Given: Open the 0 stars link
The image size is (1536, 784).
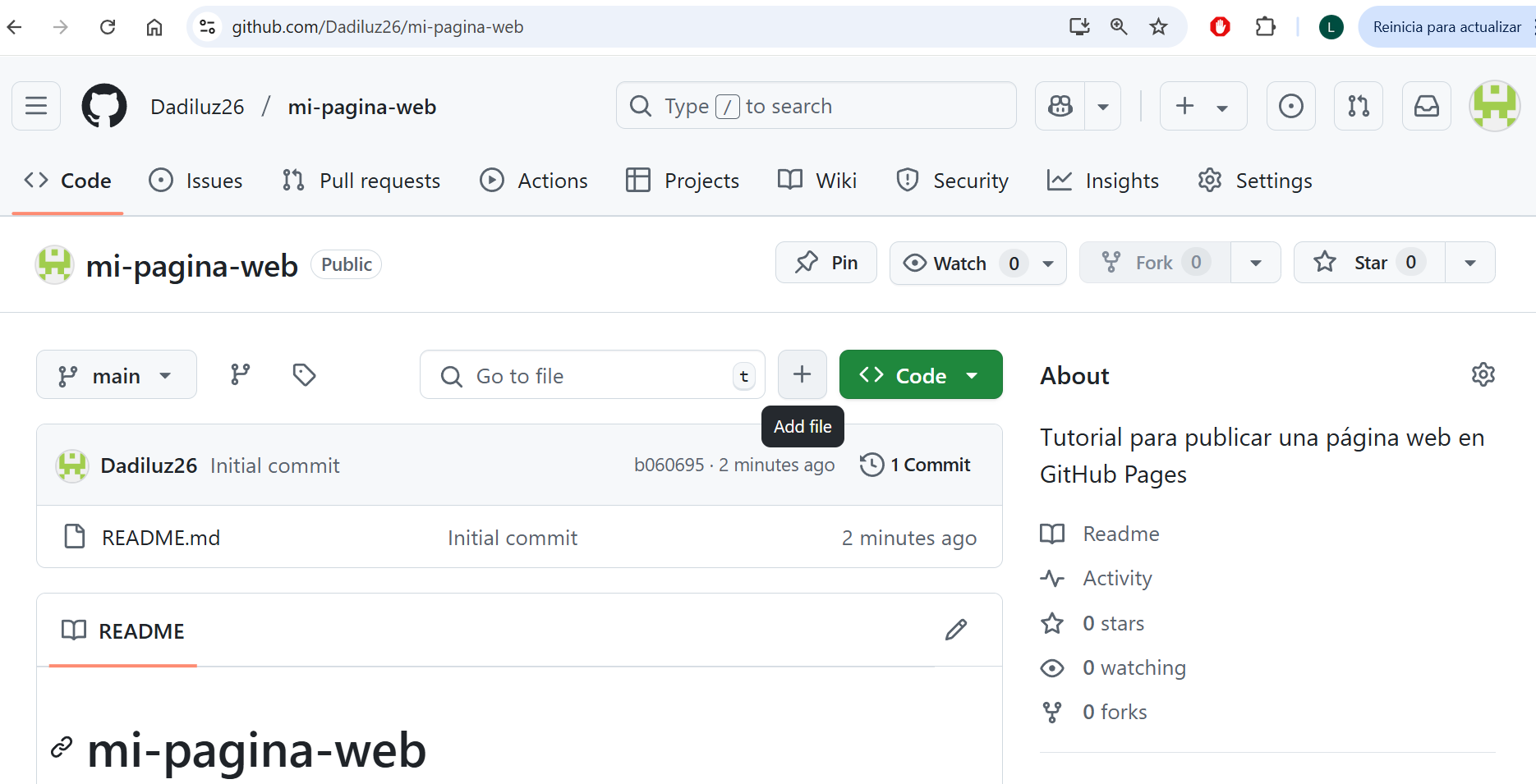Looking at the screenshot, I should tap(1092, 623).
